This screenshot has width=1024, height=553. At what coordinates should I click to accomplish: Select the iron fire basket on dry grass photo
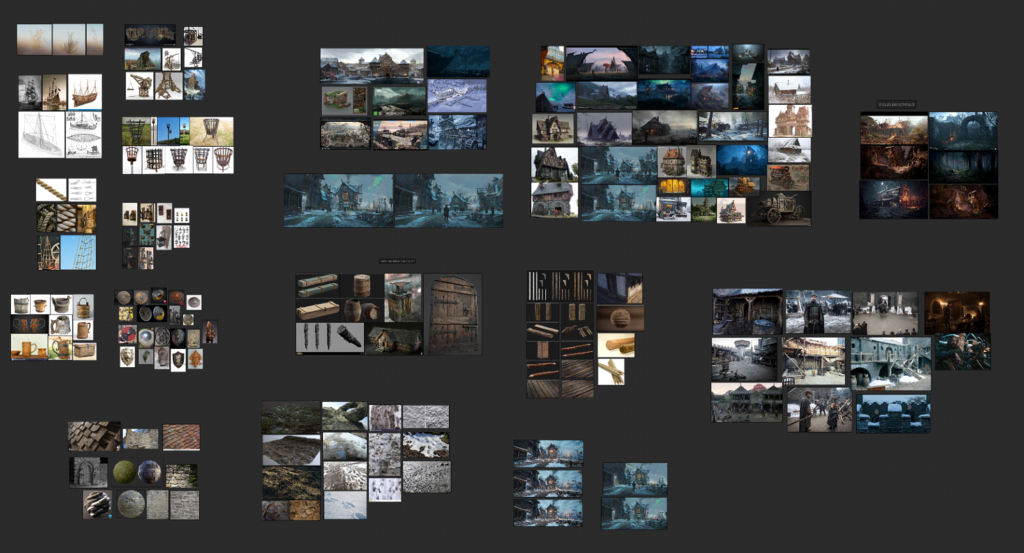212,131
